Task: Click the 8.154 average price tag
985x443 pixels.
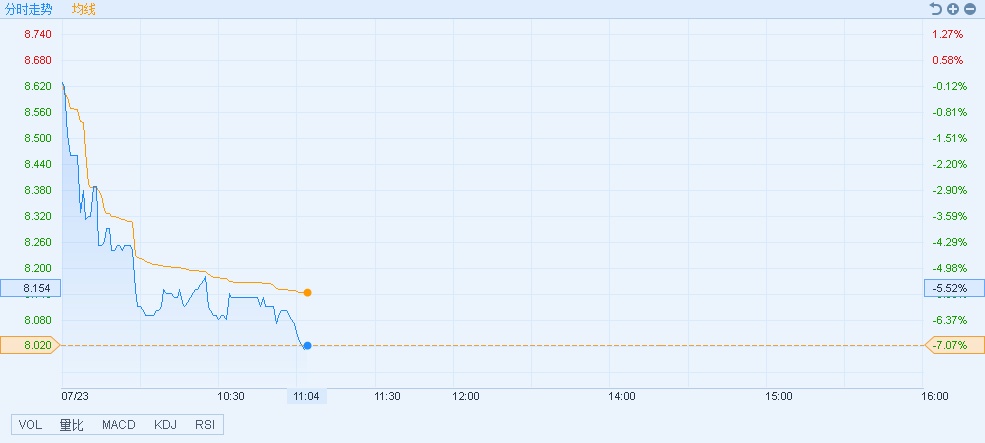Action: point(29,289)
